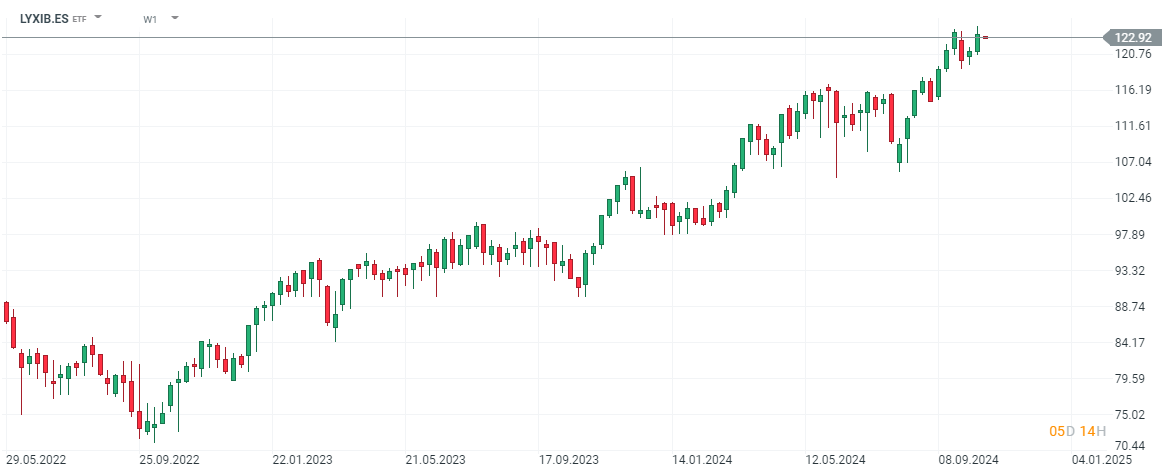
Task: Click the 08.09.2024 date axis label
Action: (968, 459)
